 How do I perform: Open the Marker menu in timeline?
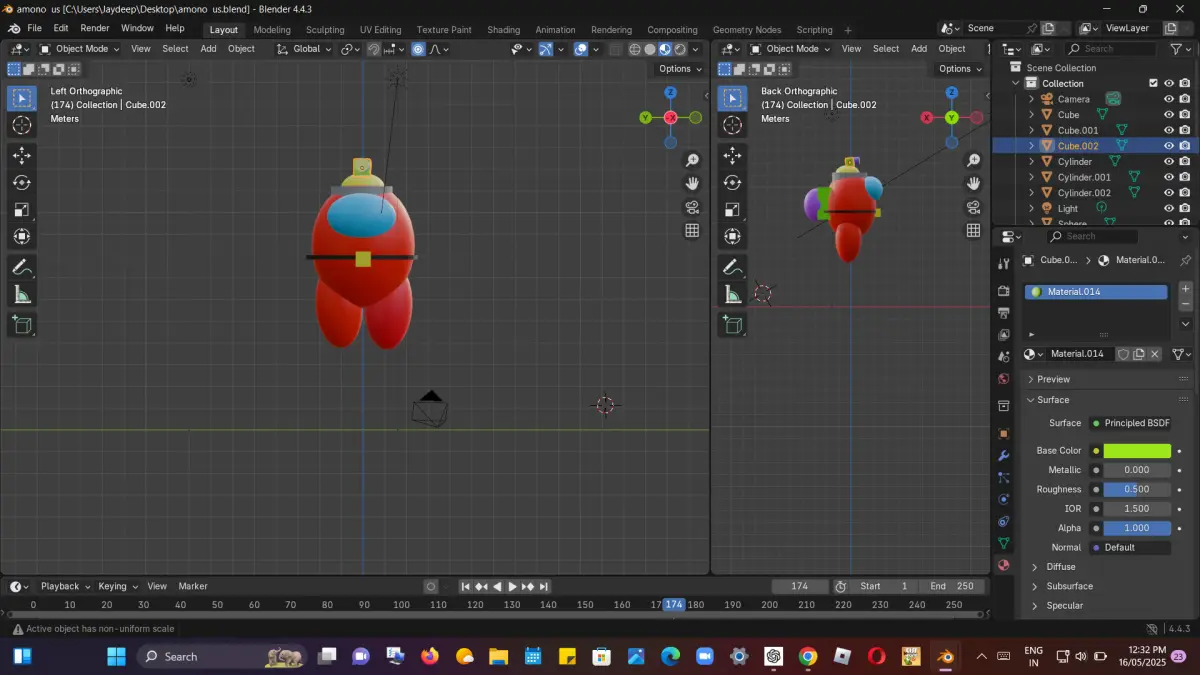tap(193, 586)
